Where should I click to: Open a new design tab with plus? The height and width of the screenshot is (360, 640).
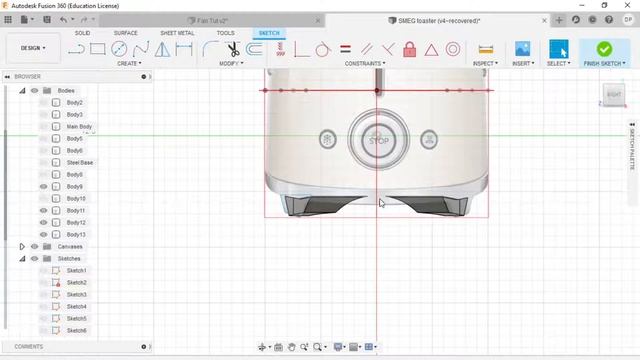559,20
